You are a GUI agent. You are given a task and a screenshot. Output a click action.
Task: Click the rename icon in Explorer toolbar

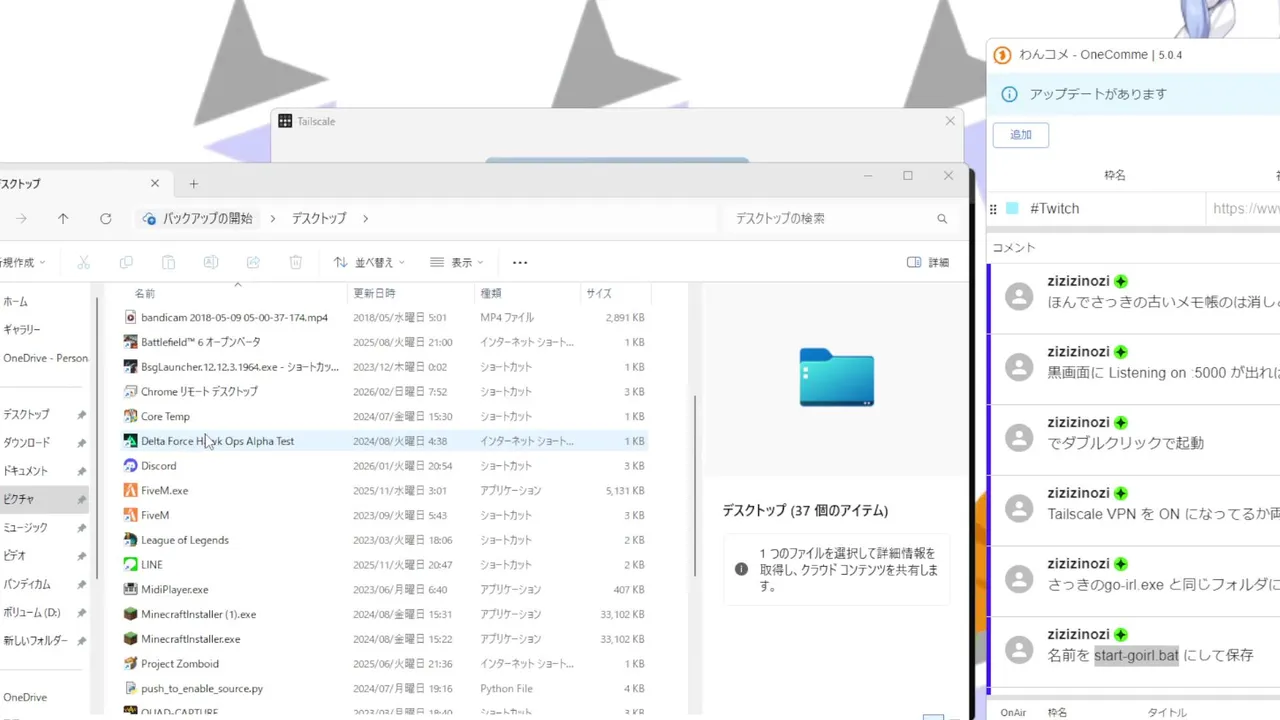(x=211, y=262)
